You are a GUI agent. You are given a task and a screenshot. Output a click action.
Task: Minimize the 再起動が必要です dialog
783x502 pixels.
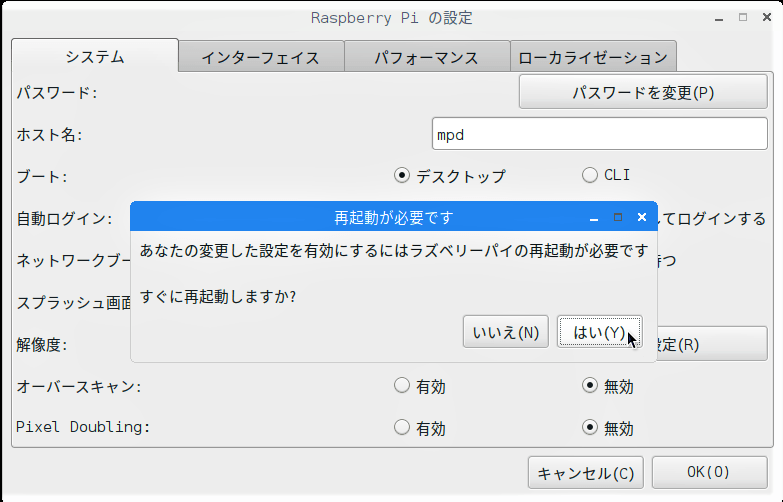pos(594,218)
